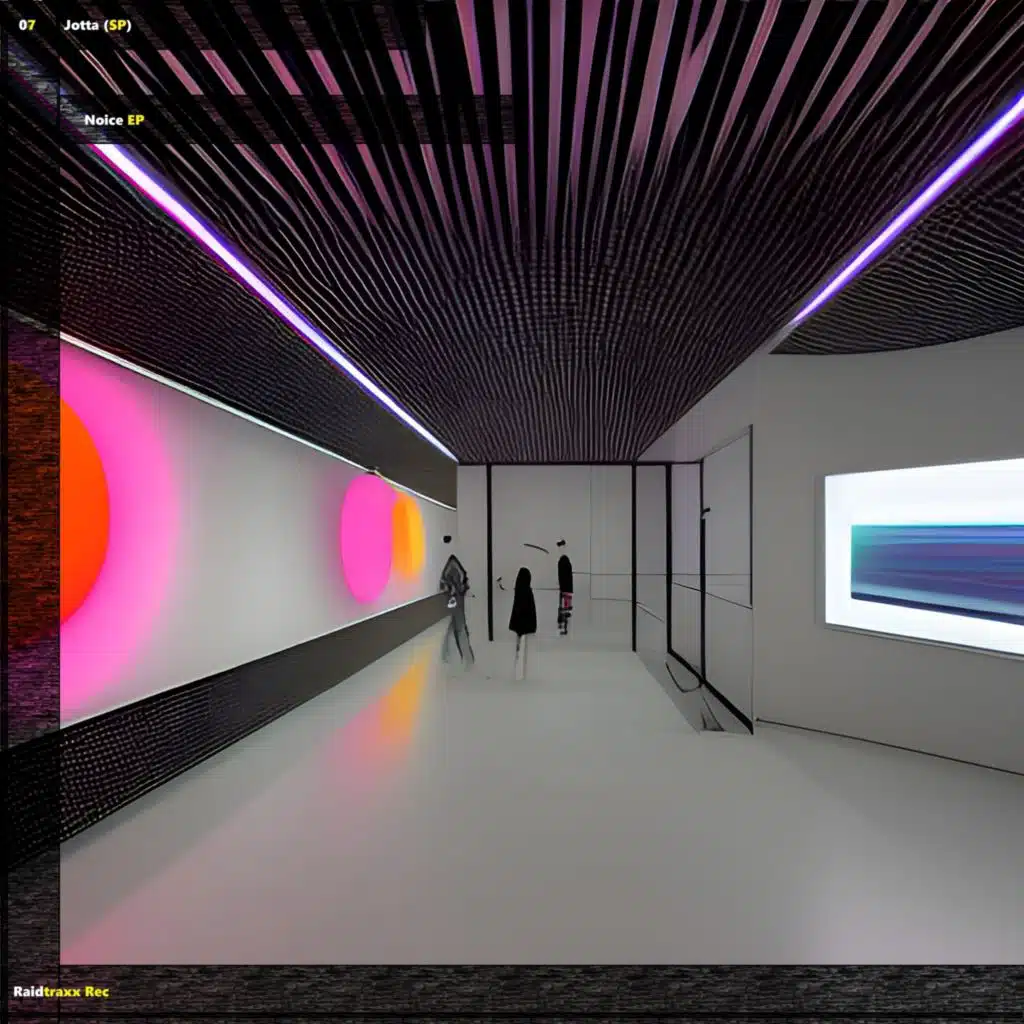Click the track number 07 text

coord(27,25)
